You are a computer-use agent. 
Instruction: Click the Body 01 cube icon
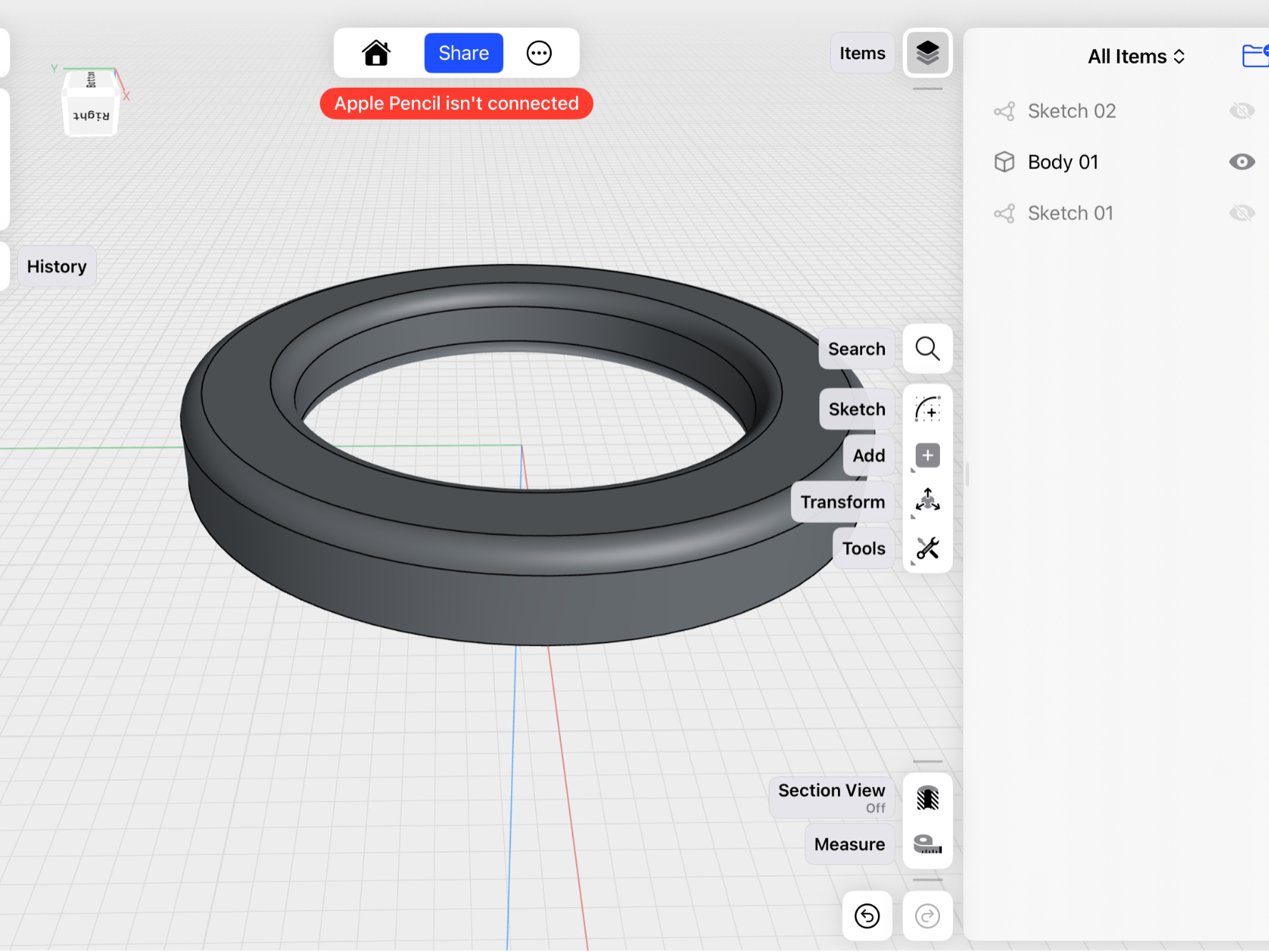(1004, 162)
